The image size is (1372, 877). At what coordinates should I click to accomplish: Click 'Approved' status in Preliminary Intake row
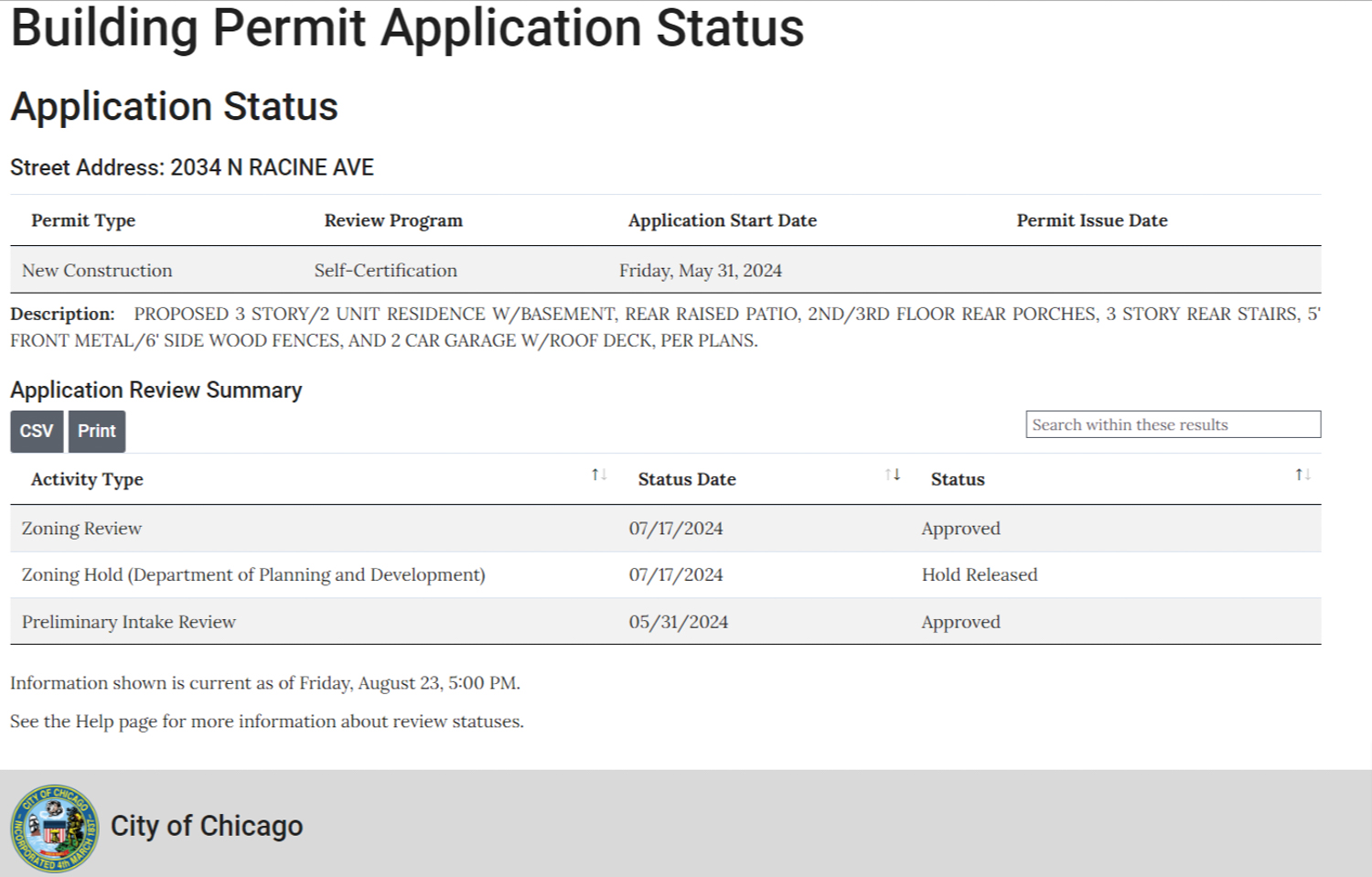[961, 622]
